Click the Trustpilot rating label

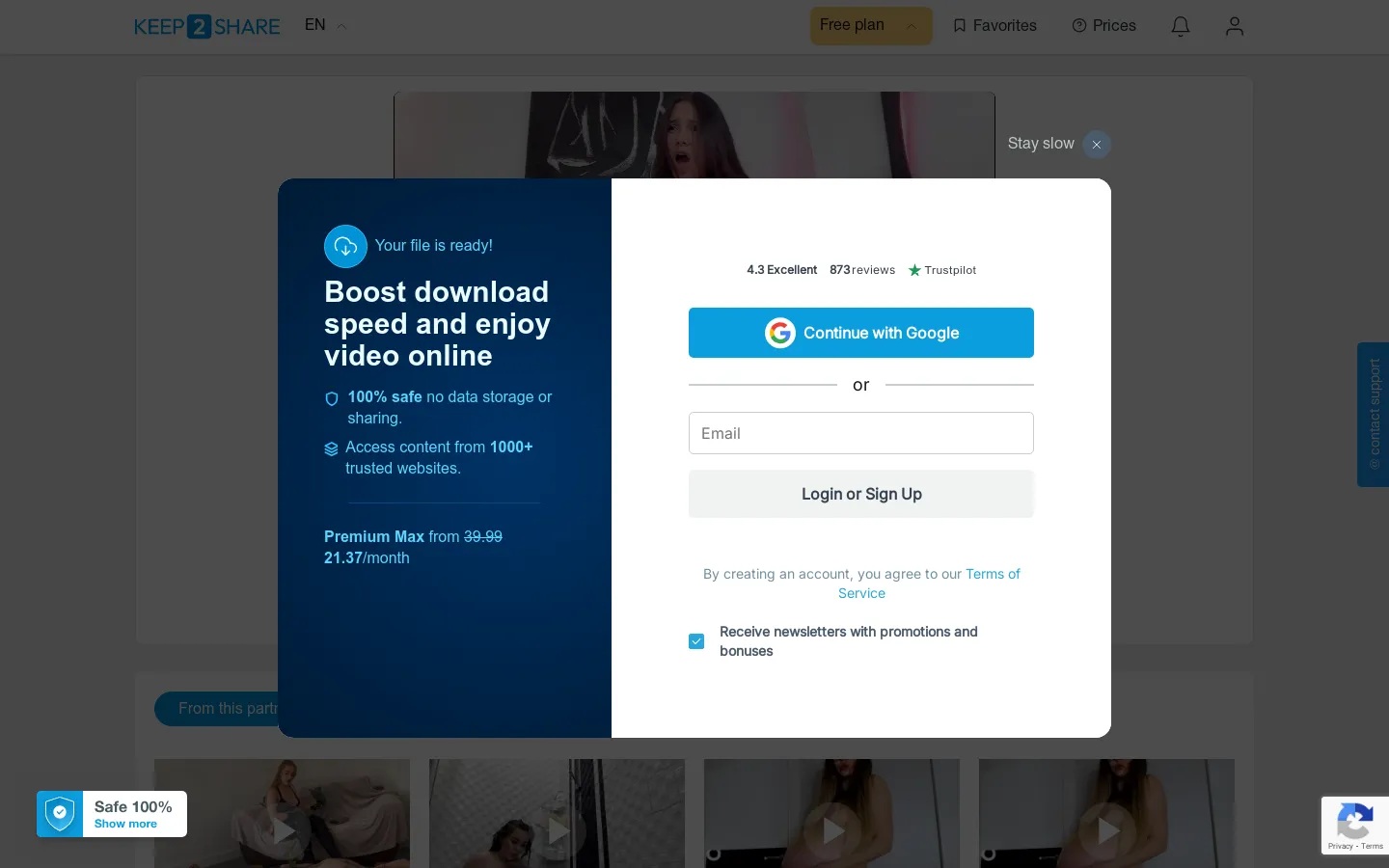coord(942,270)
